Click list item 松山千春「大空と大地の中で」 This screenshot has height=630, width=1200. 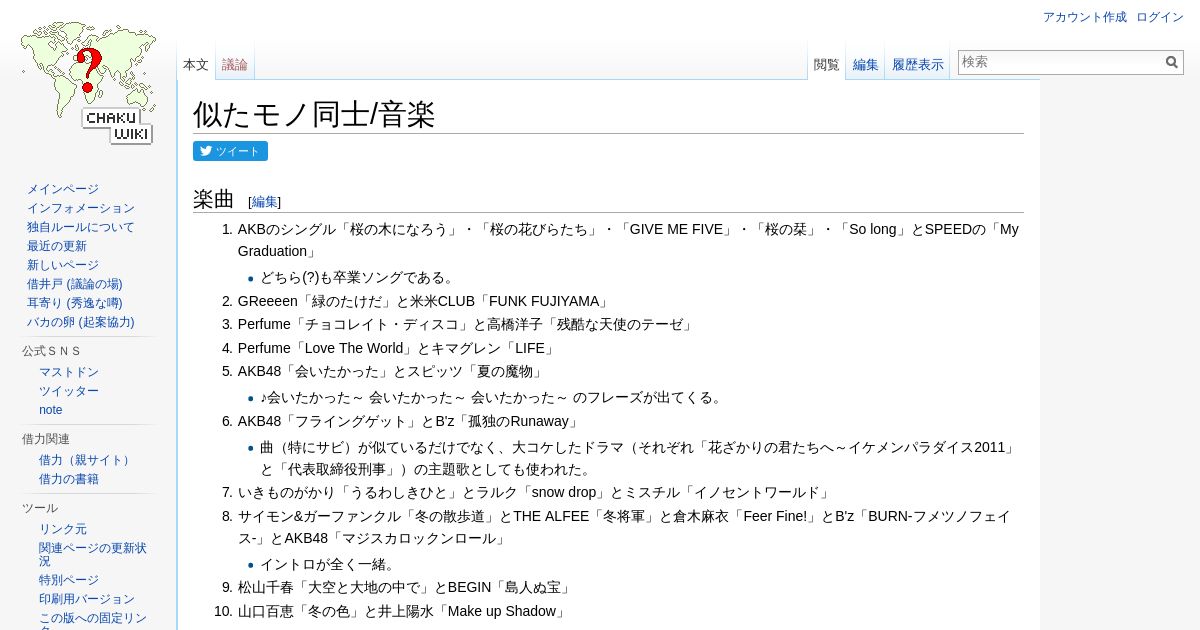point(405,587)
